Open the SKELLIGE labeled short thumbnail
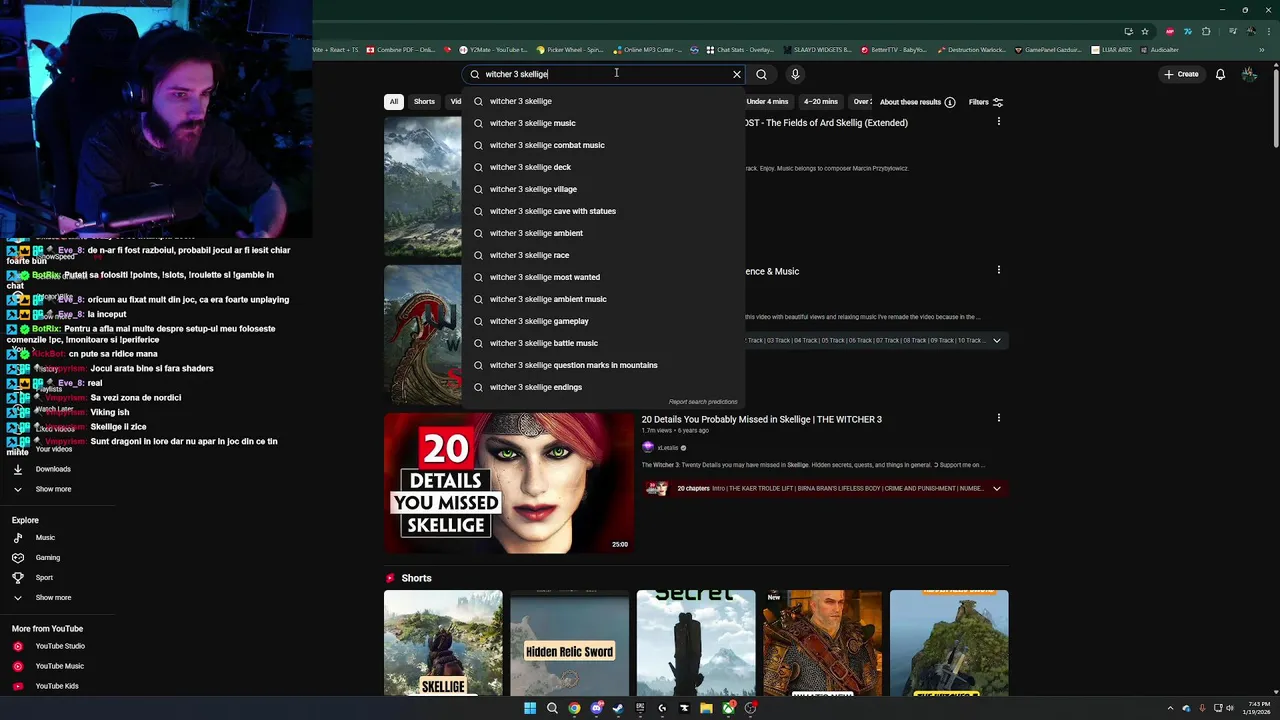Viewport: 1280px width, 720px height. coord(443,643)
